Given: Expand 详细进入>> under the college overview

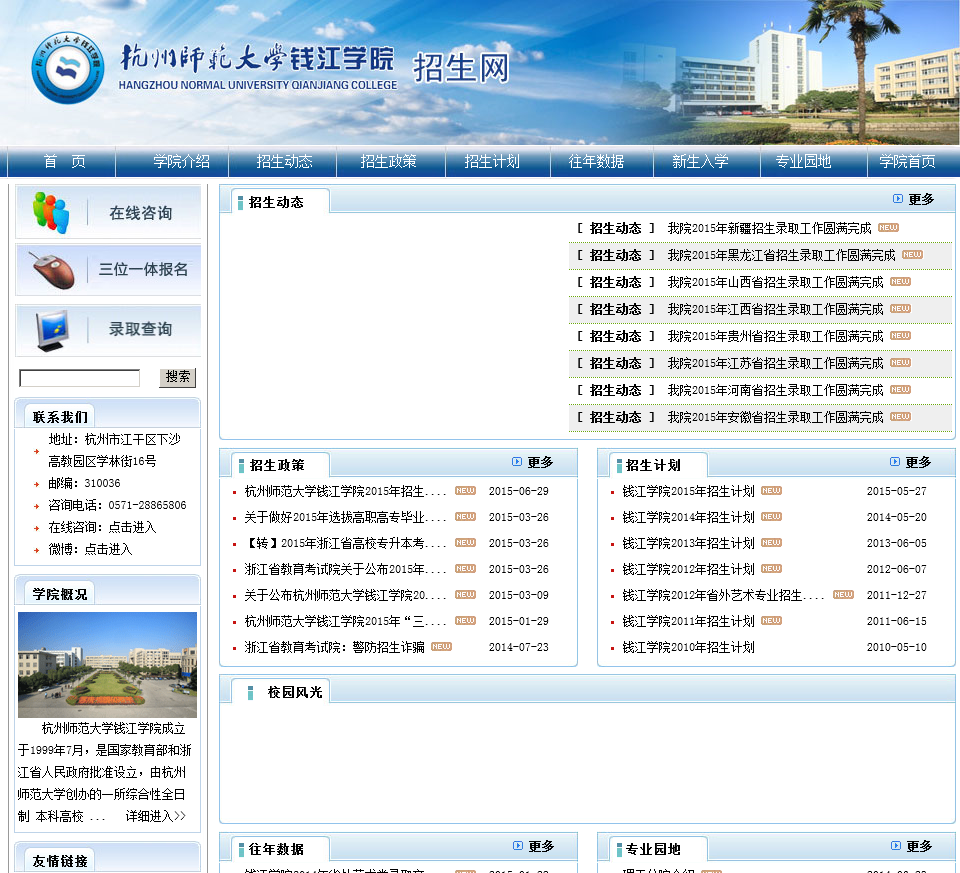Looking at the screenshot, I should 156,816.
